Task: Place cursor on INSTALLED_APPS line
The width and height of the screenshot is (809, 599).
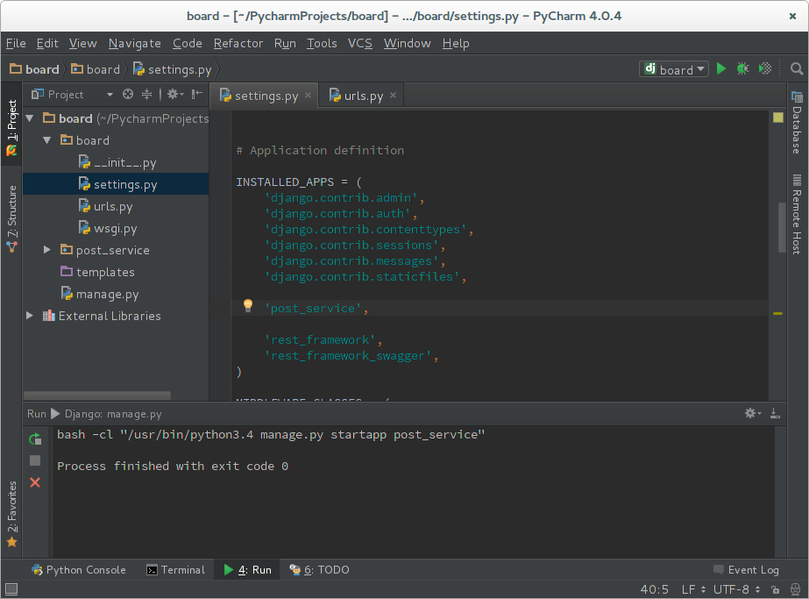Action: point(299,182)
